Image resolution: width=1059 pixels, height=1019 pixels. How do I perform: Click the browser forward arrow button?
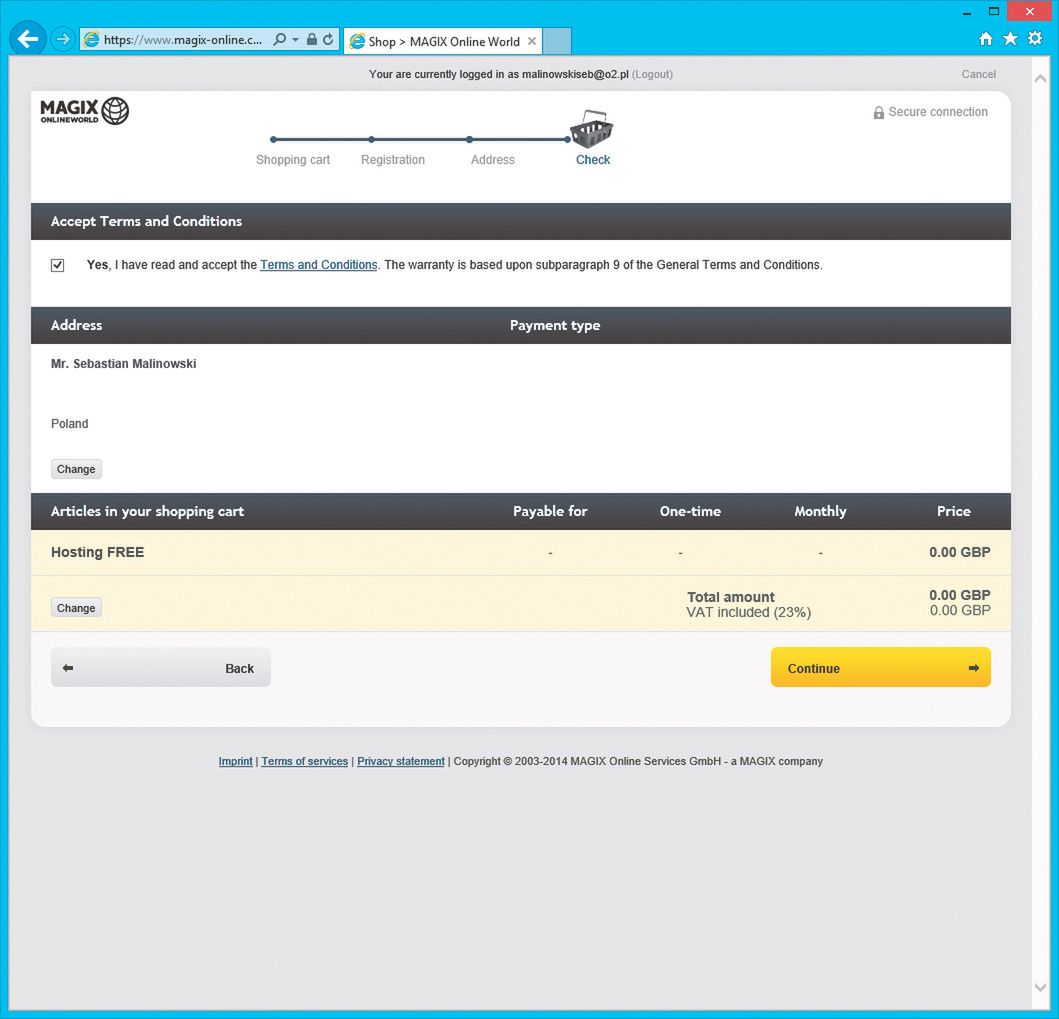62,39
